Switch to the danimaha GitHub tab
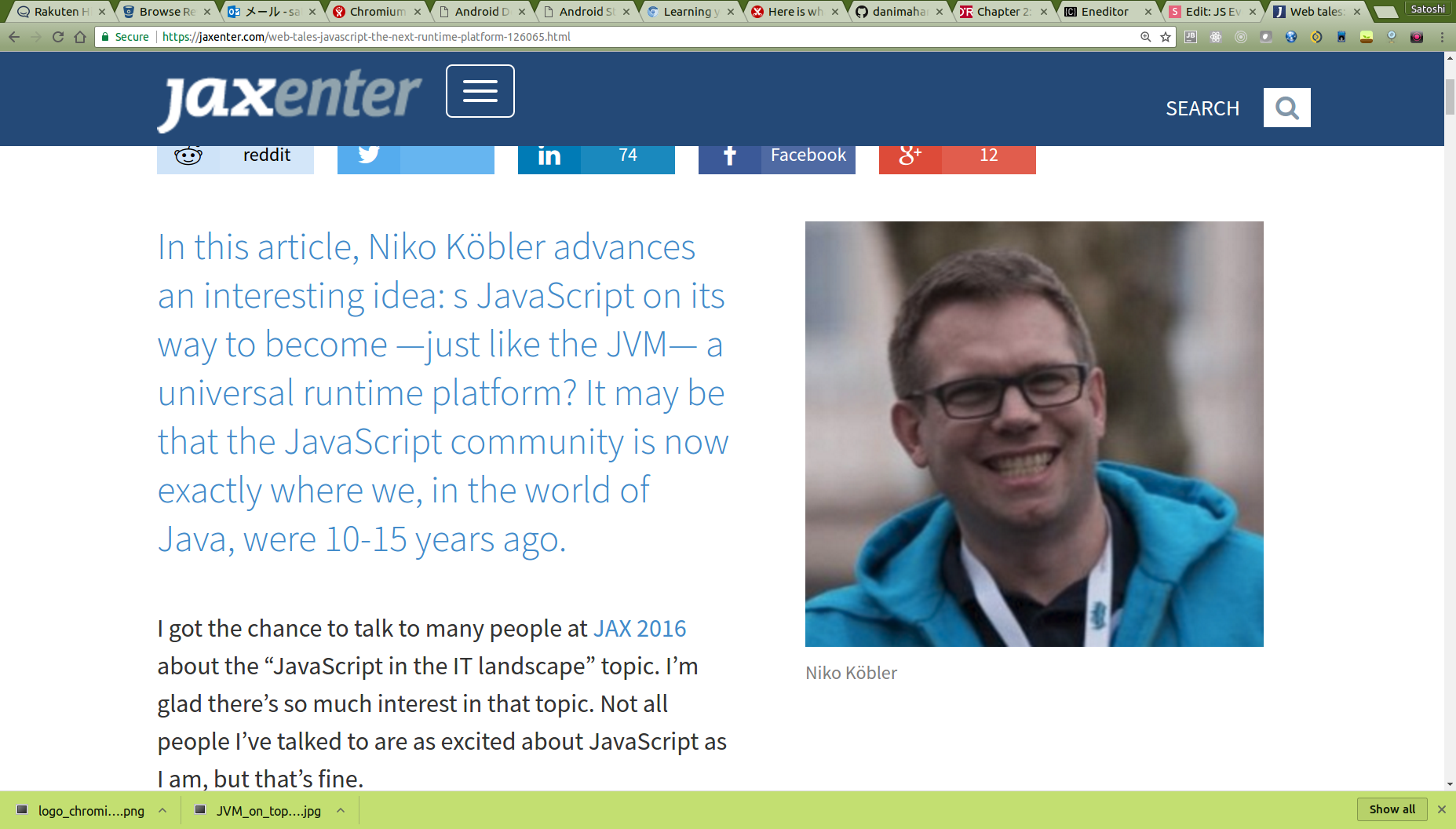Image resolution: width=1456 pixels, height=829 pixels. pyautogui.click(x=900, y=12)
